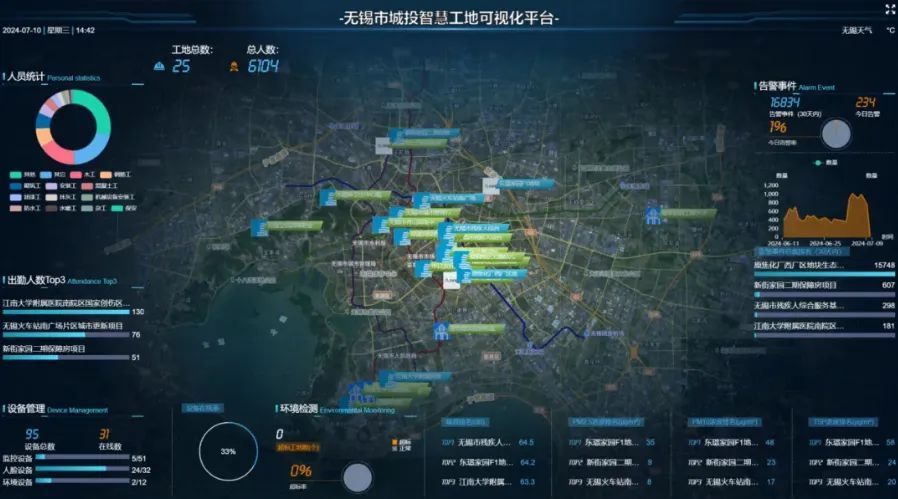Open 无锡市残疾人综合服务基 alarm row with 298
Image resolution: width=898 pixels, height=499 pixels.
pos(824,309)
